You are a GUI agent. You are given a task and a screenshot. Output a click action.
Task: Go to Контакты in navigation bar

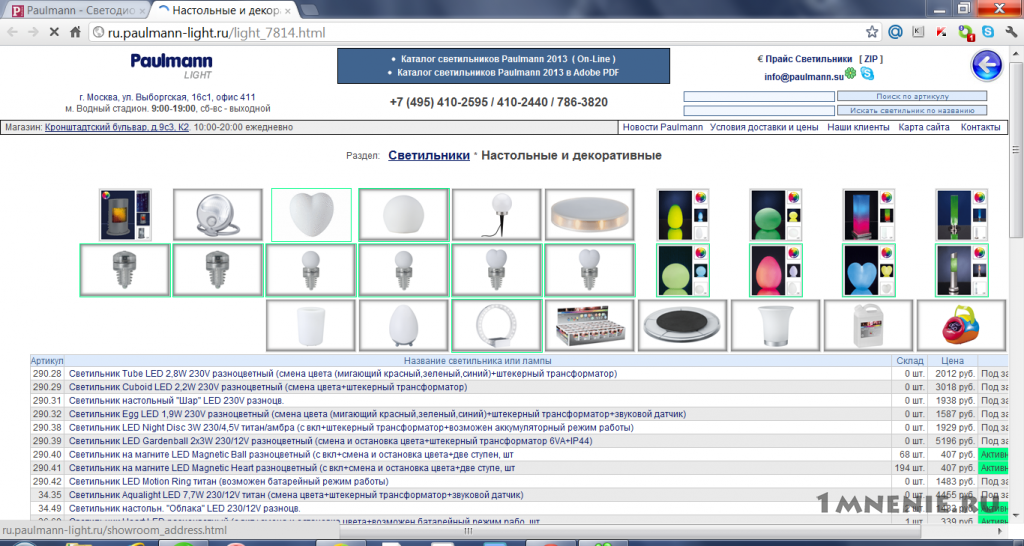click(980, 127)
